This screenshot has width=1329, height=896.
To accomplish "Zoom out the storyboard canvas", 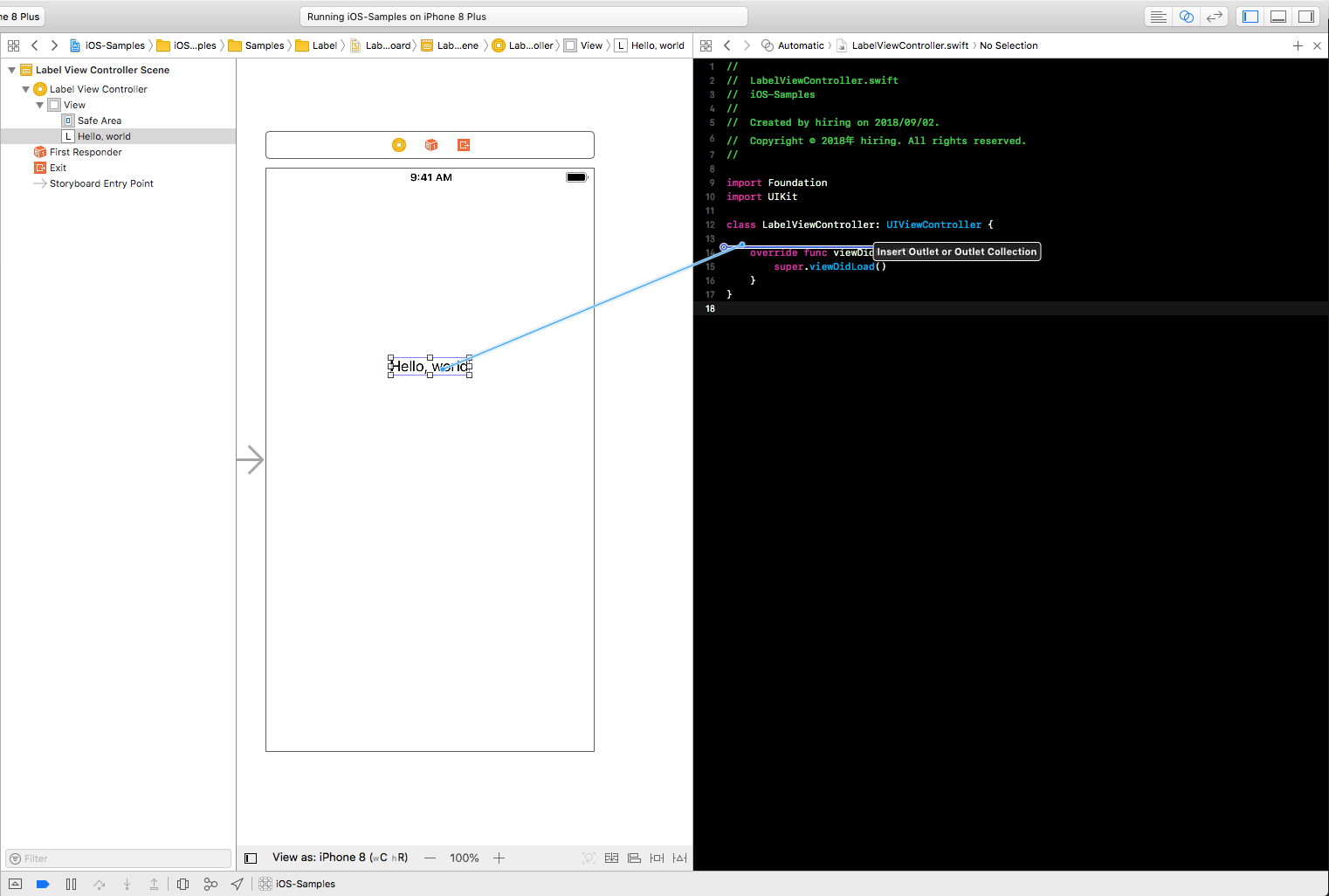I will pos(430,858).
